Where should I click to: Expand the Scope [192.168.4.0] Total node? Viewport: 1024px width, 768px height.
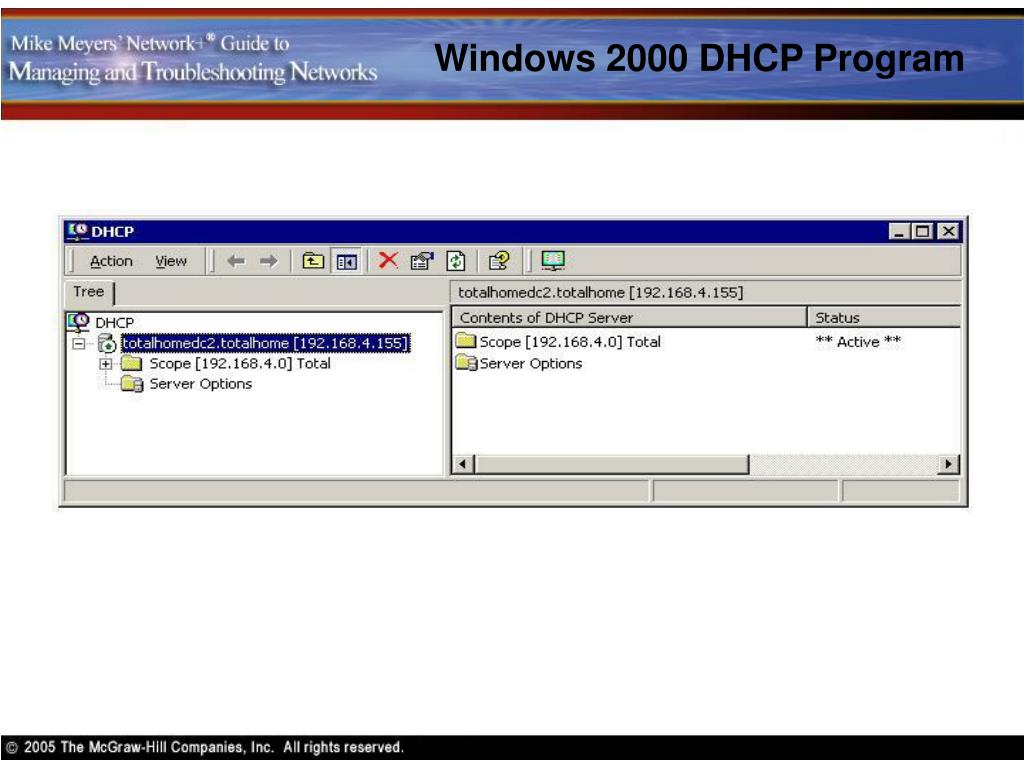point(106,364)
